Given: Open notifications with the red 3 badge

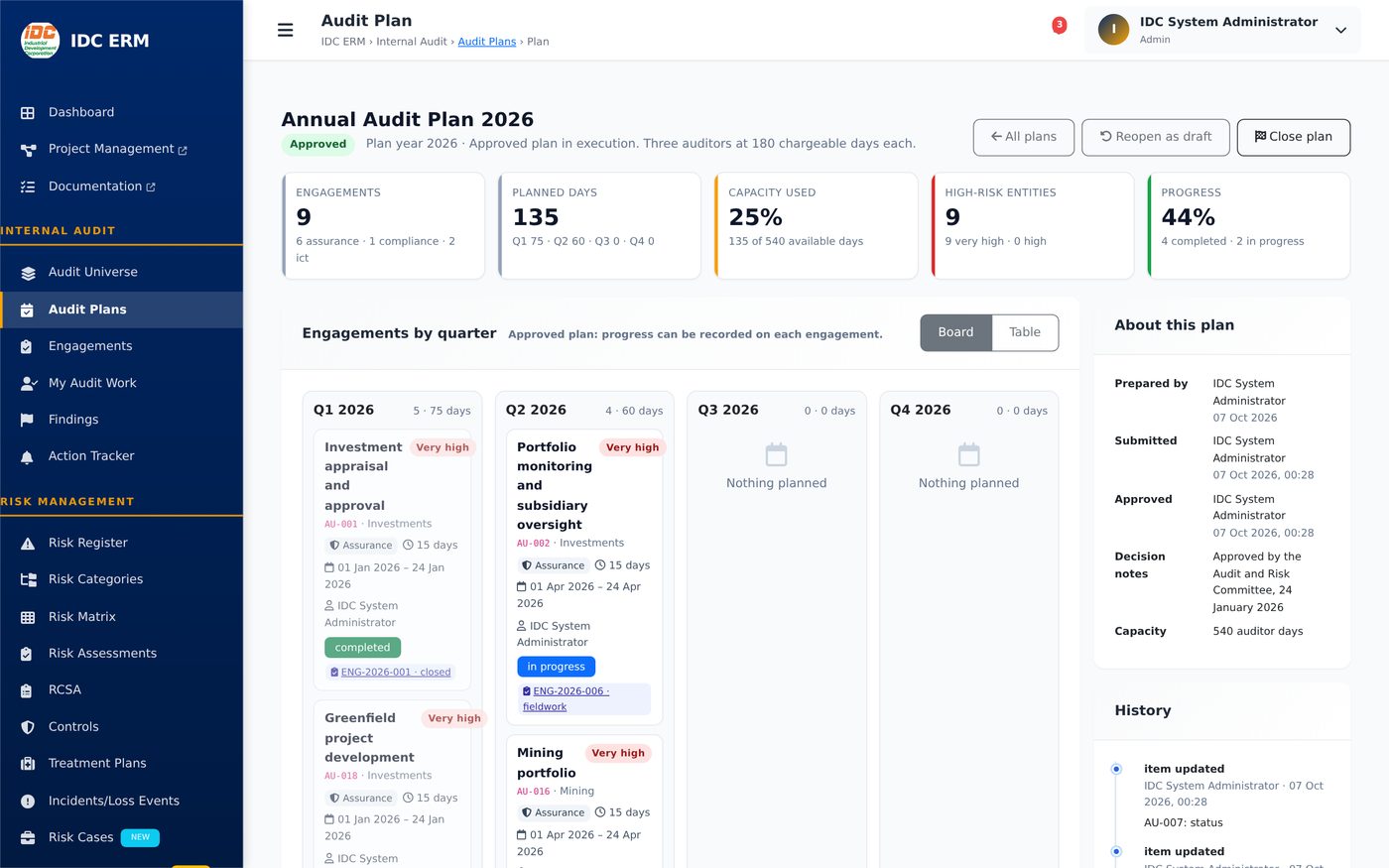Looking at the screenshot, I should point(1060,26).
